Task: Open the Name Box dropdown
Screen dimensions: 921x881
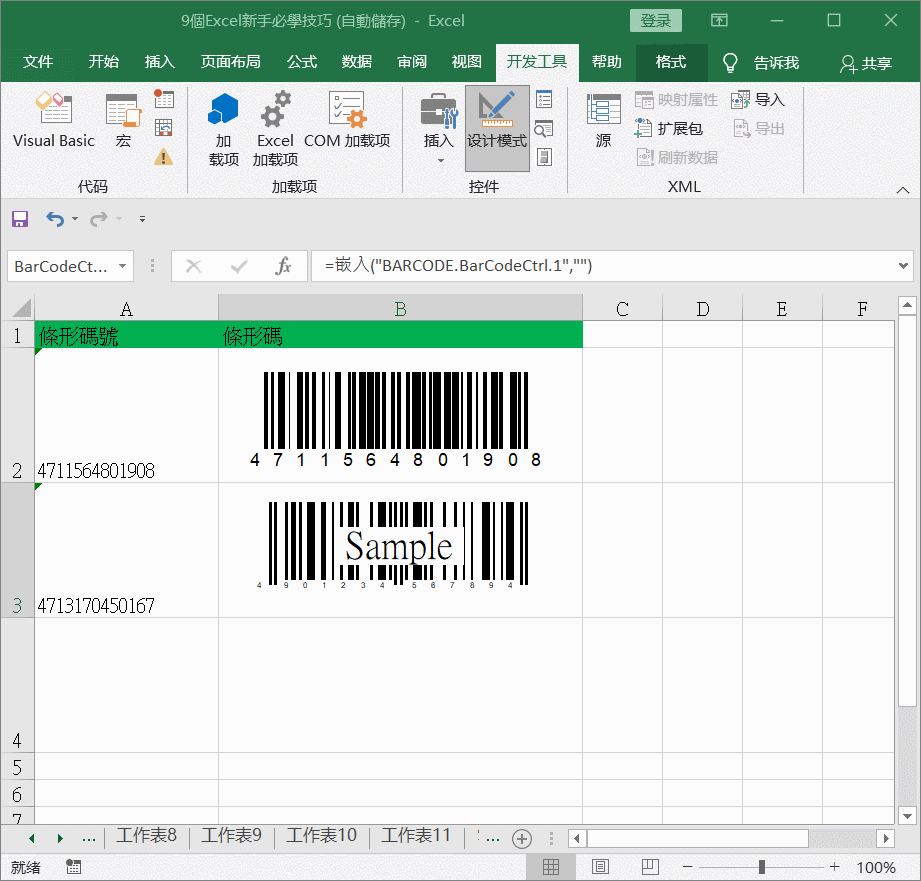Action: pos(122,266)
